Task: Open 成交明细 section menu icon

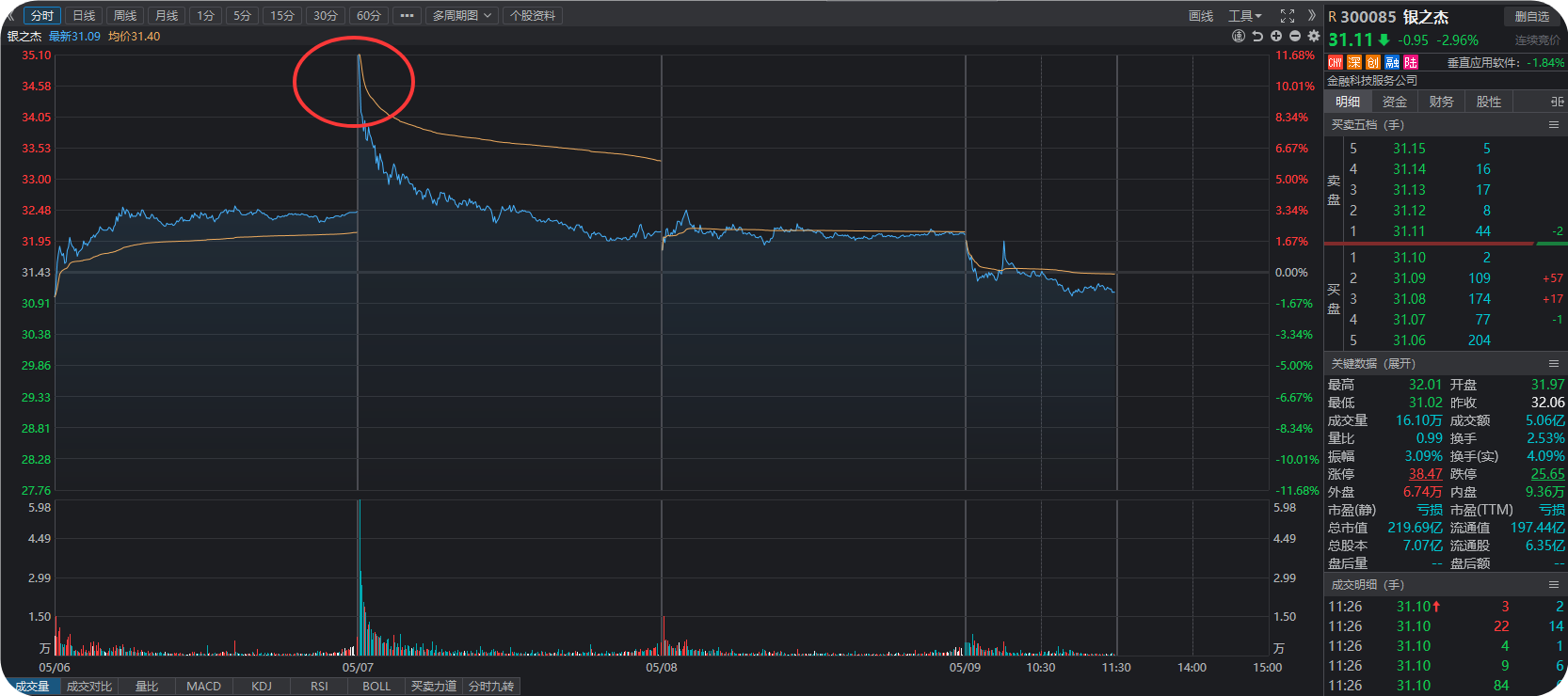Action: coord(1554,584)
